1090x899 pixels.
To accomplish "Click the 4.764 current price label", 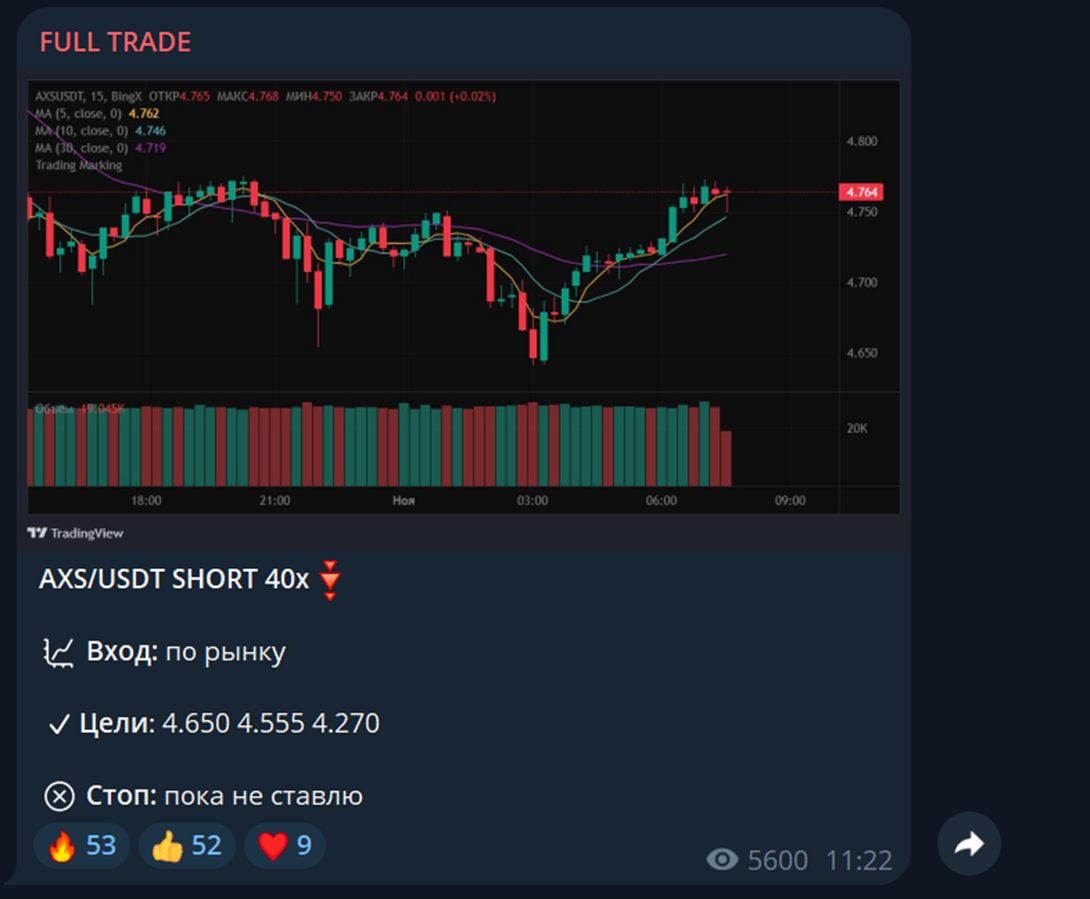I will (861, 192).
